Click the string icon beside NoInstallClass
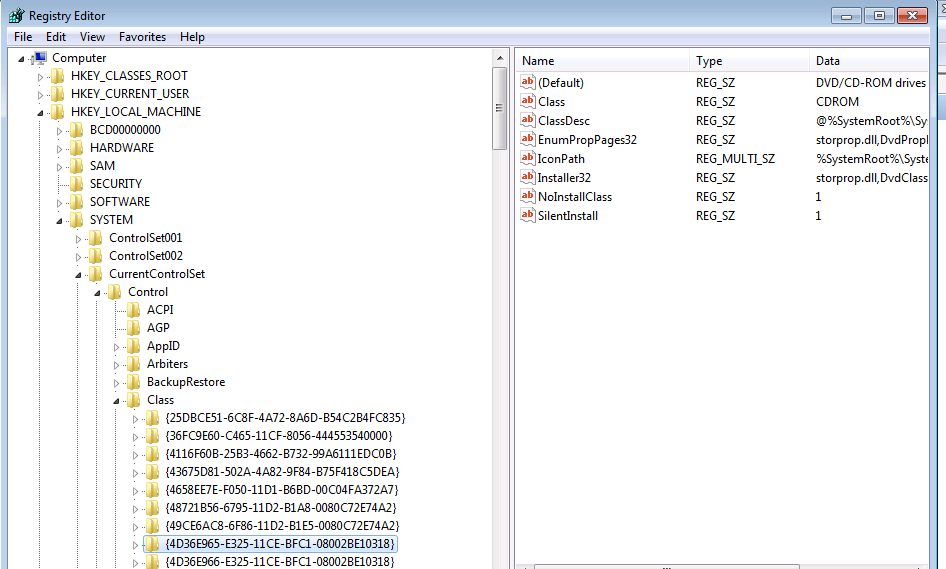This screenshot has width=946, height=569. (528, 196)
